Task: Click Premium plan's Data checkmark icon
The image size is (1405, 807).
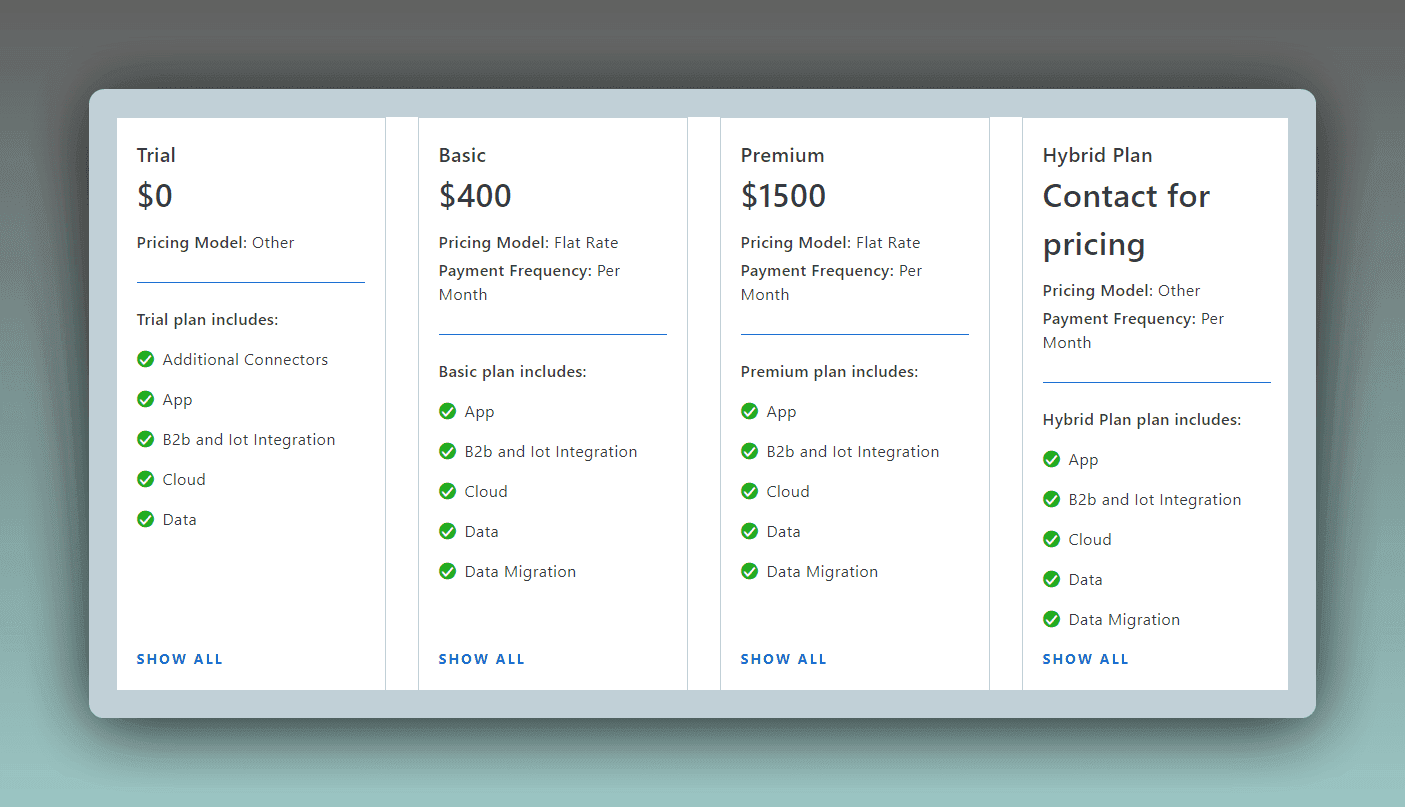Action: tap(750, 531)
